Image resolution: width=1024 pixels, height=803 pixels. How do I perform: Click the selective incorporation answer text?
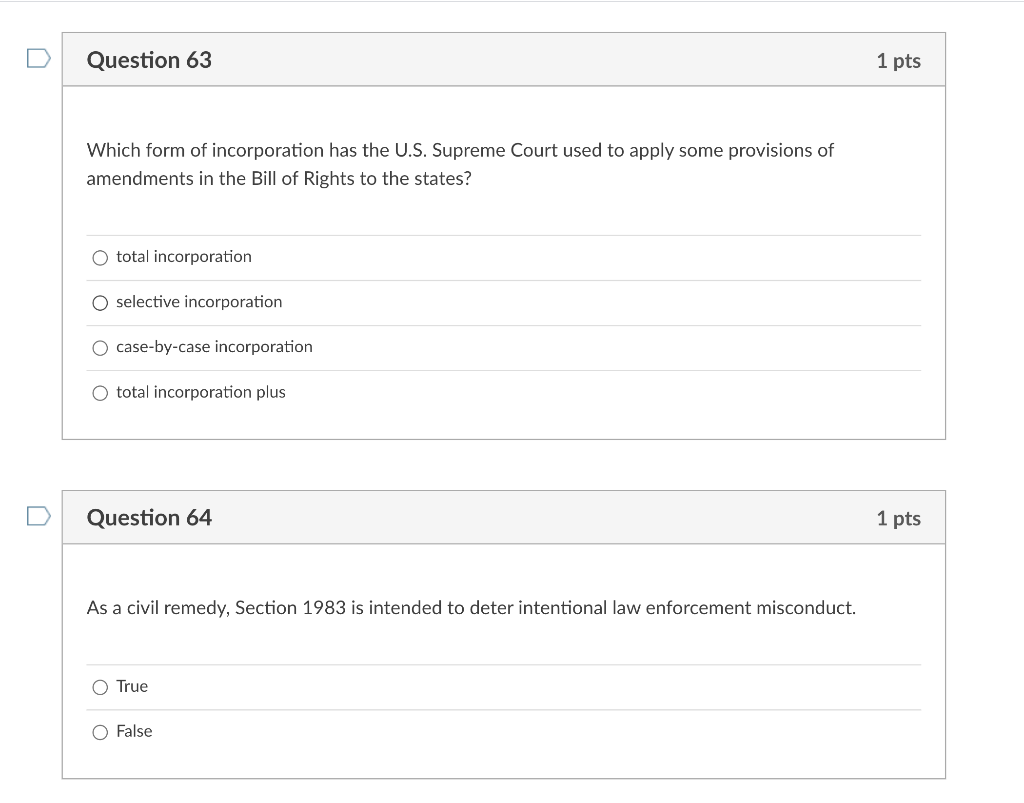[x=198, y=302]
